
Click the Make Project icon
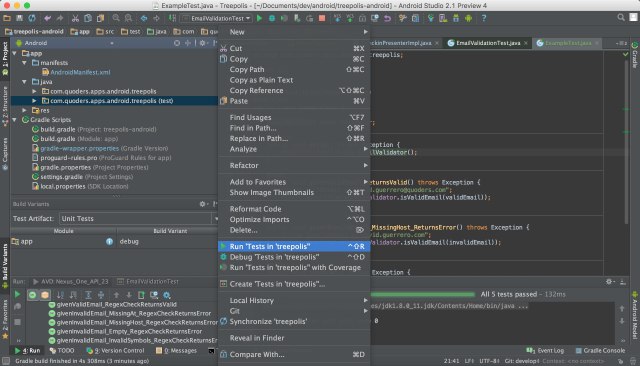172,18
